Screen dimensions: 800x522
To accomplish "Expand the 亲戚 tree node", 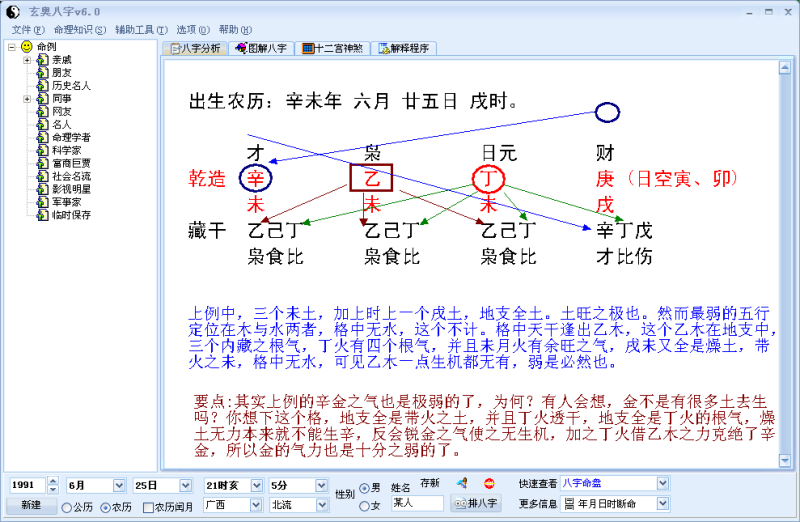I will [x=27, y=60].
